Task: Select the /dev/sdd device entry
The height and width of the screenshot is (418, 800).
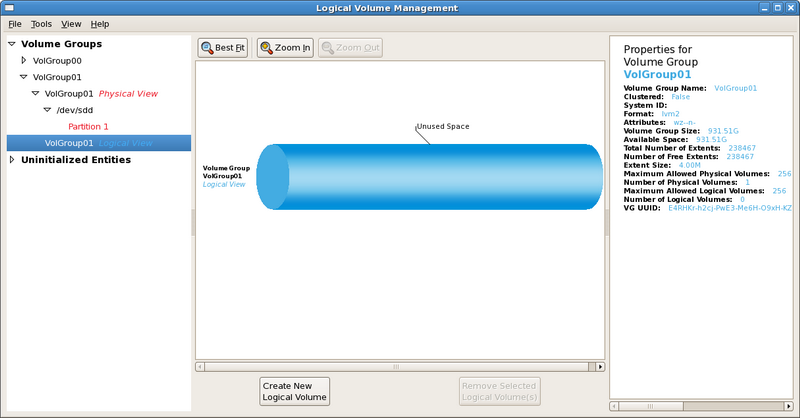Action: (74, 110)
